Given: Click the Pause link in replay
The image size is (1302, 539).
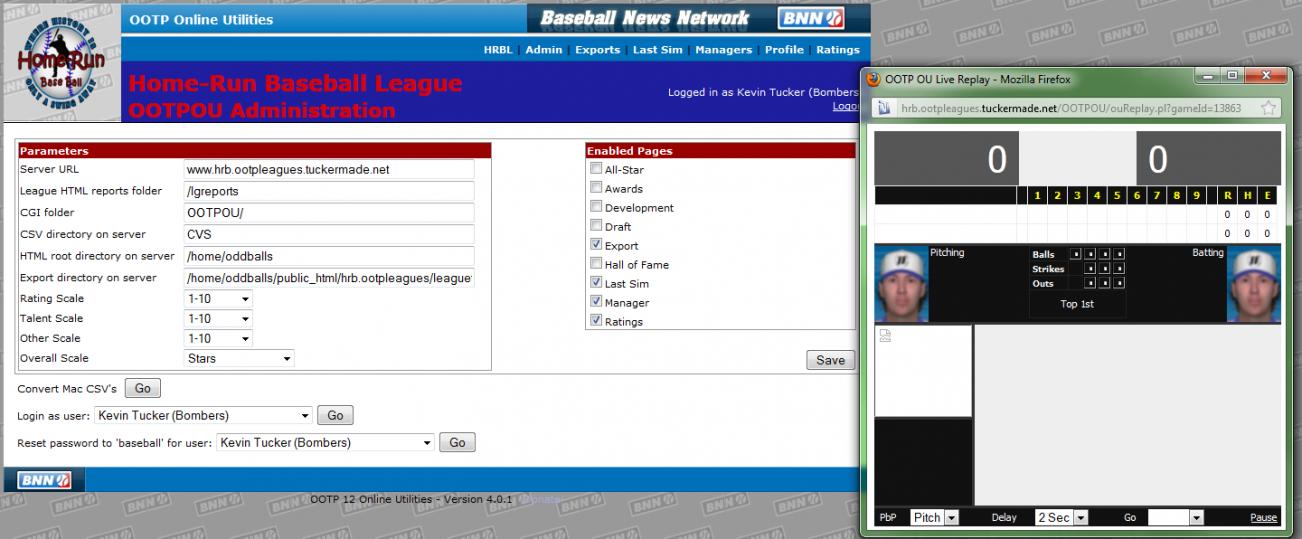Looking at the screenshot, I should tap(1263, 517).
